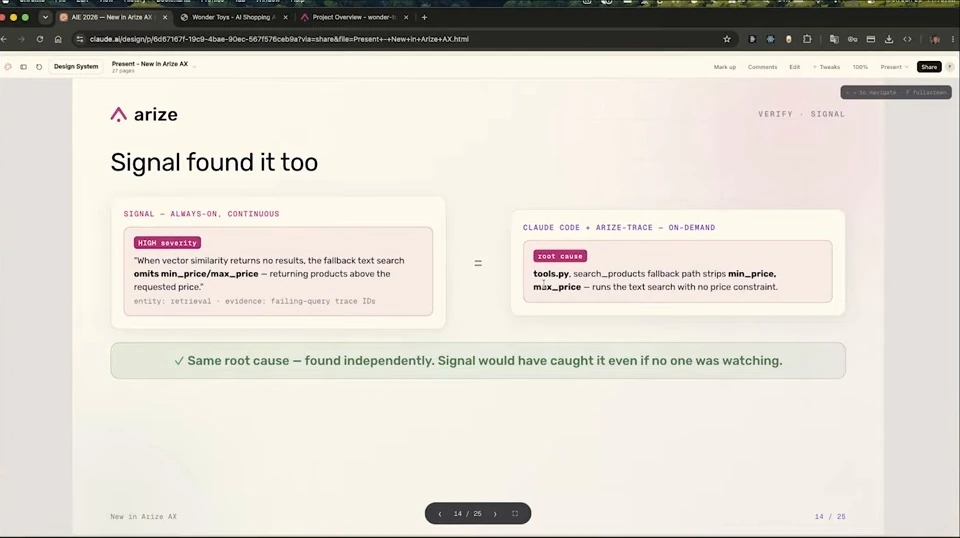Open the Extensions puzzle-piece menu

[807, 39]
